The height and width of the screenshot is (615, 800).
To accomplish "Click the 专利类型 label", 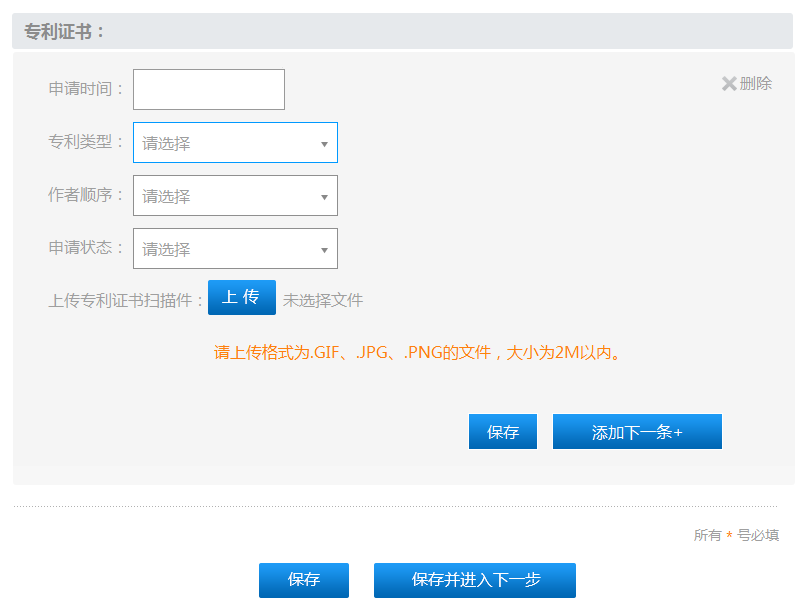I will click(86, 142).
